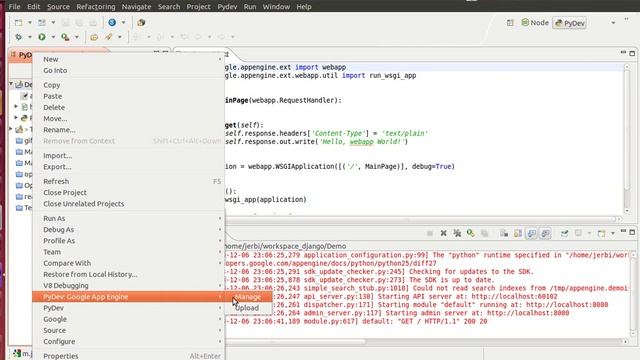Toggle Show Console on Standard Error

545,233
